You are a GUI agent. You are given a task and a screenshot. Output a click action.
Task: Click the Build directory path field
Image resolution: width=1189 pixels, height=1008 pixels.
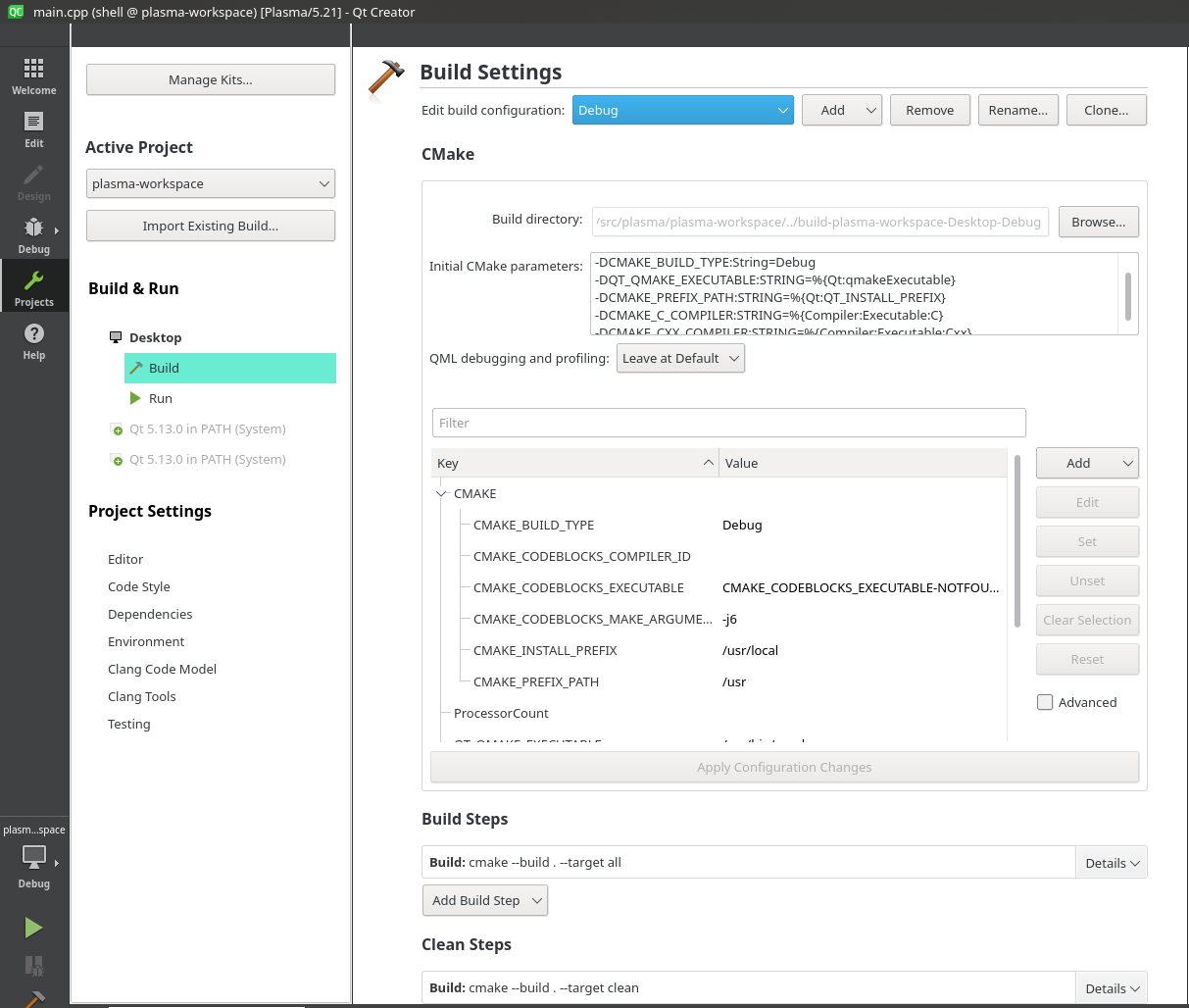coord(820,222)
